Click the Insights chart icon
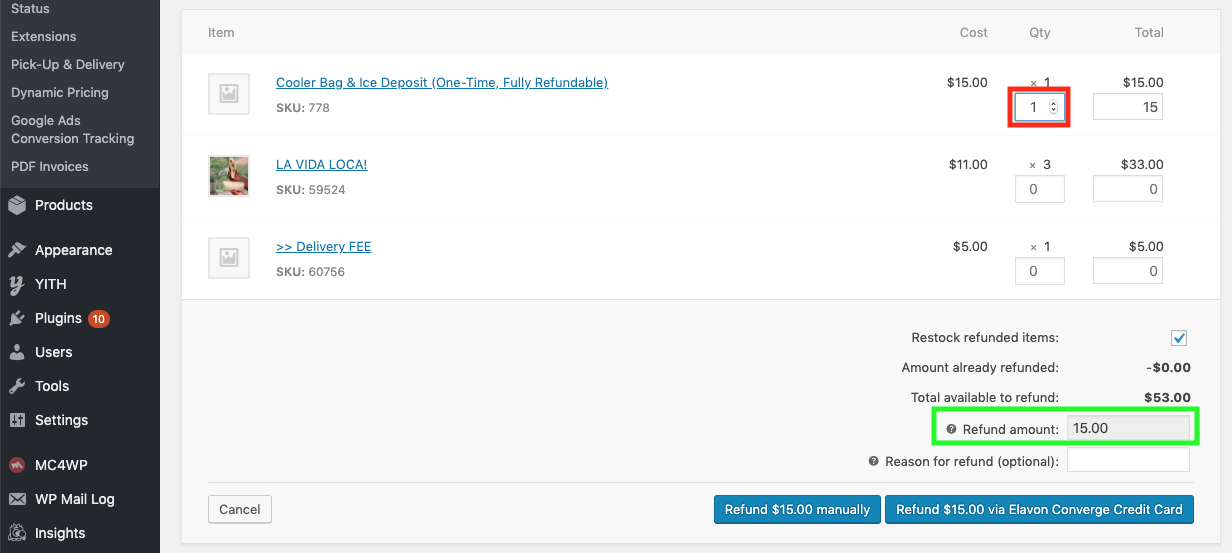 tap(17, 533)
